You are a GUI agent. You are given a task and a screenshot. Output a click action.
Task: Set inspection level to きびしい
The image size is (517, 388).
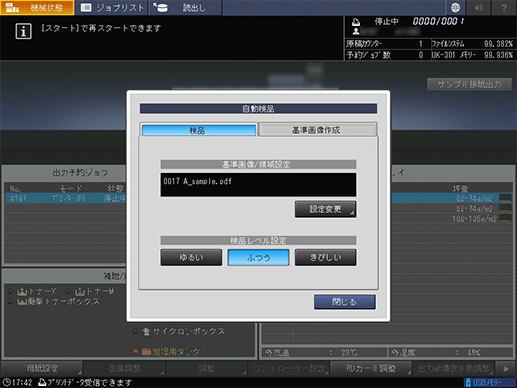326,257
